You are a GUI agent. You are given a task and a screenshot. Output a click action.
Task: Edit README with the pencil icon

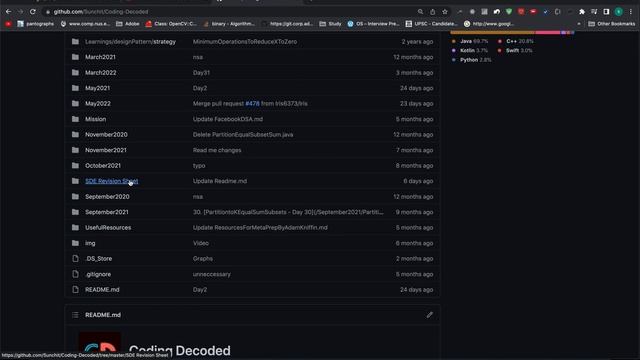coord(429,315)
